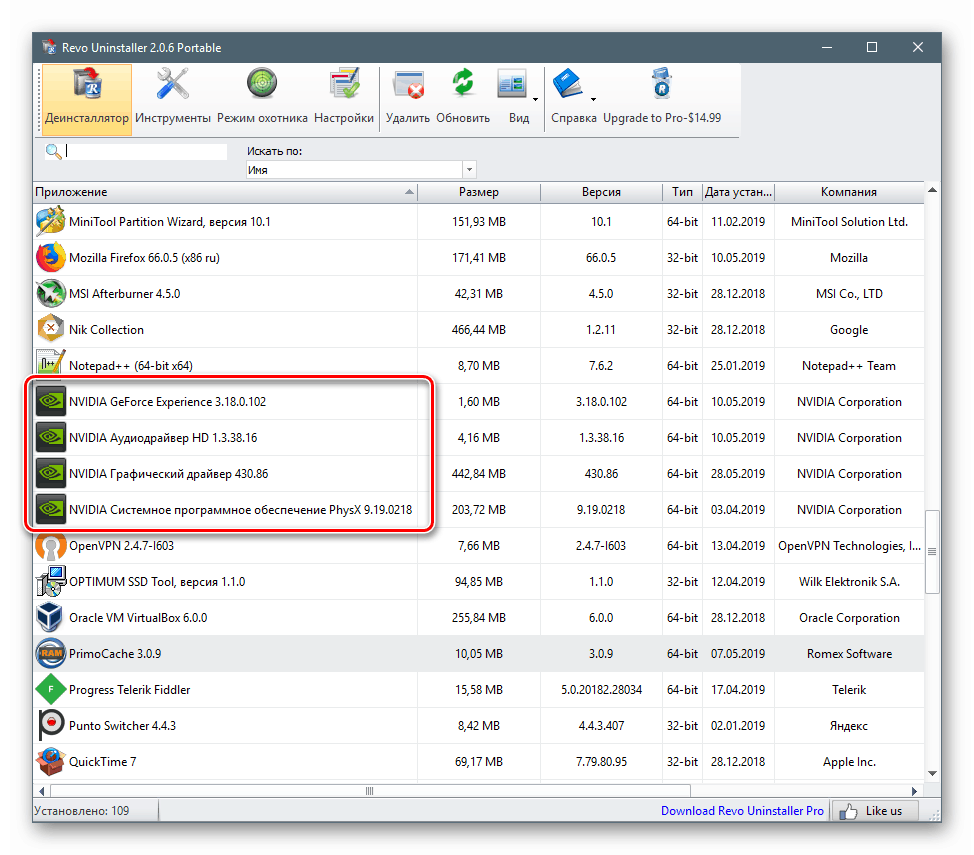The width and height of the screenshot is (974, 855).
Task: Click the search magnifier icon
Action: pos(53,152)
